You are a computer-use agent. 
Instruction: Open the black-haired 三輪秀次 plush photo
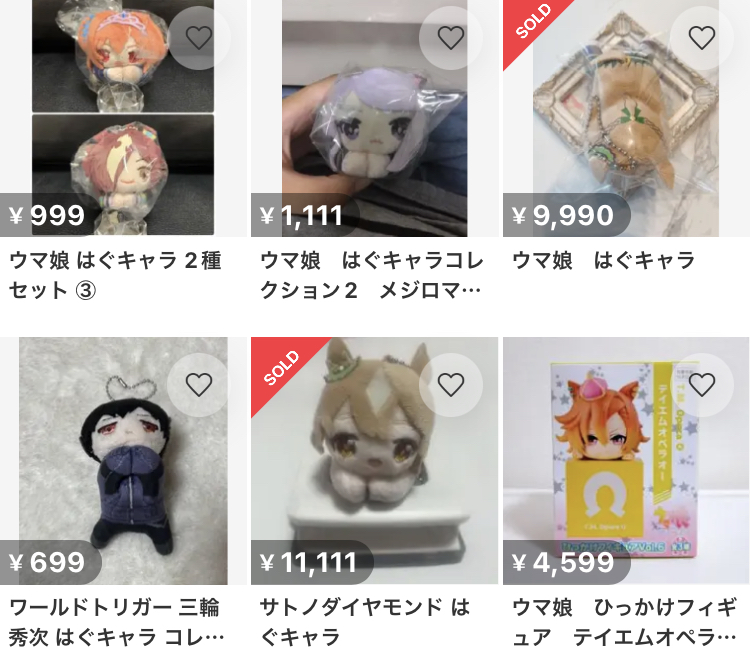coord(123,461)
